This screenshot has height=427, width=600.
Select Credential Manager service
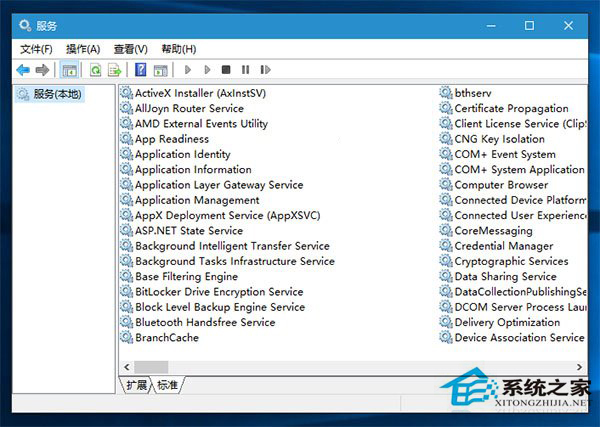pos(497,246)
